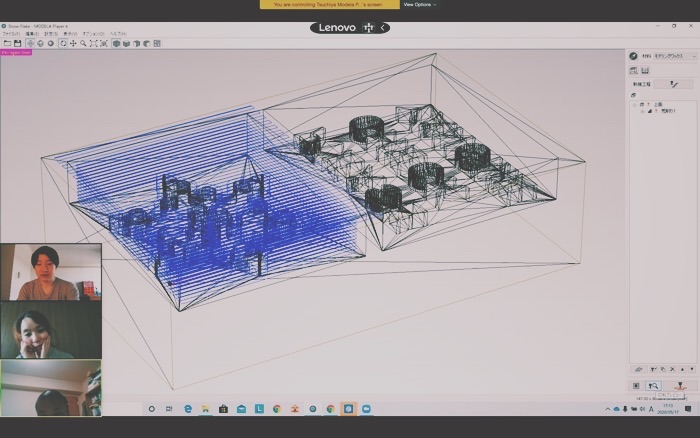The height and width of the screenshot is (438, 700).
Task: Select the top participant video thumbnail
Action: coord(51,272)
